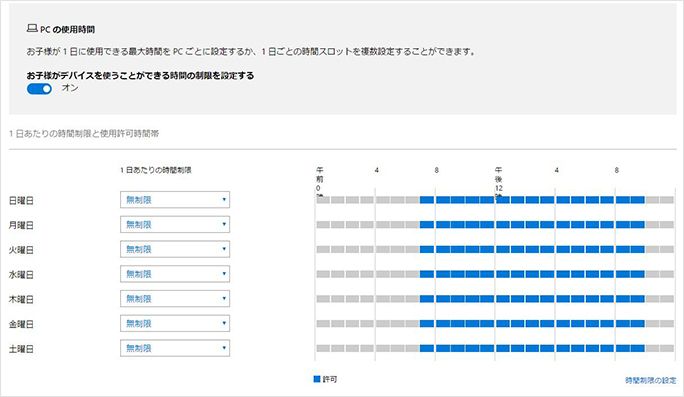The width and height of the screenshot is (684, 397).
Task: Click the first gray slot for 金曜日
Action: tap(323, 324)
